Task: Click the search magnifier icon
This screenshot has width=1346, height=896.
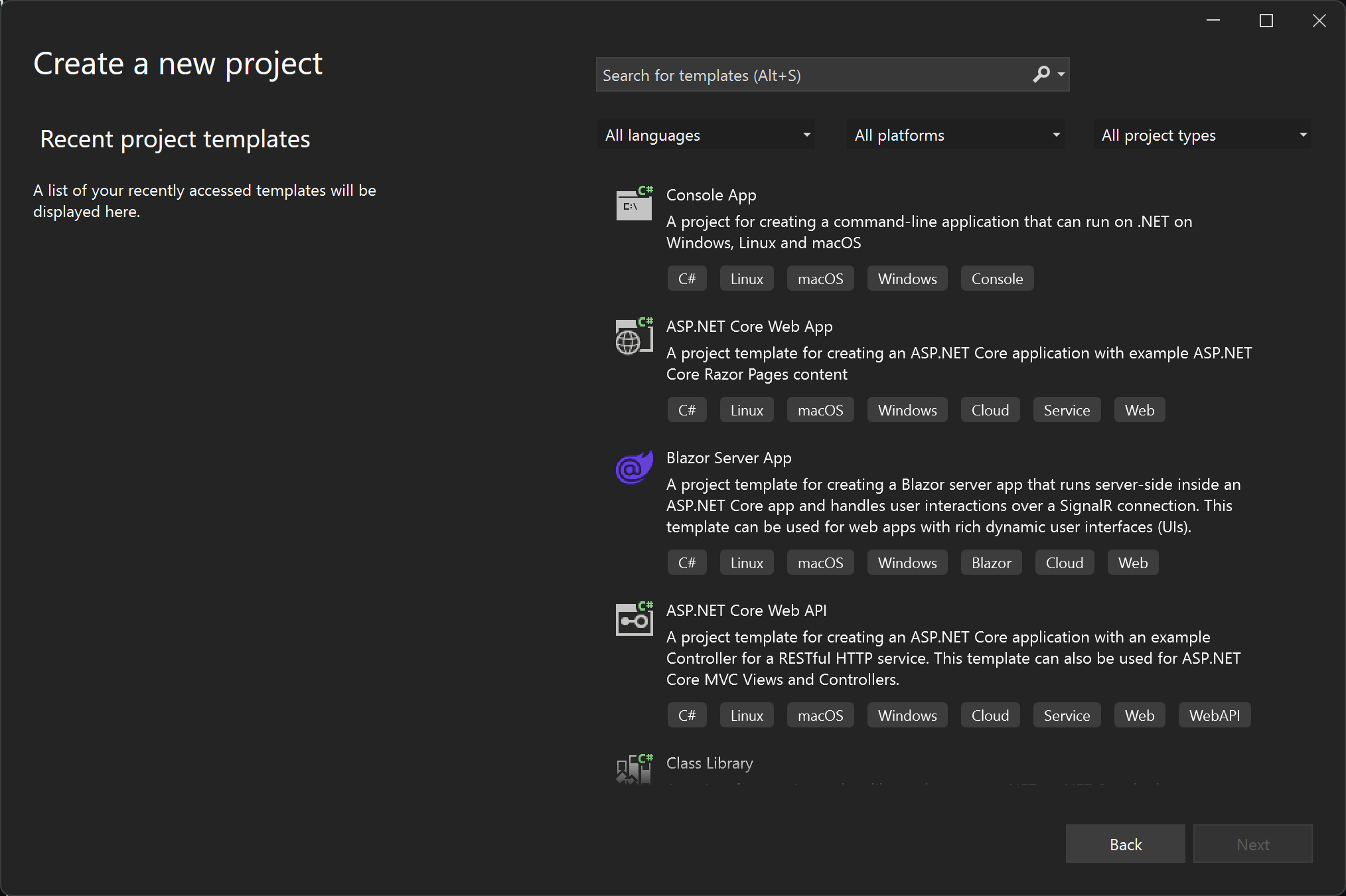Action: tap(1041, 74)
